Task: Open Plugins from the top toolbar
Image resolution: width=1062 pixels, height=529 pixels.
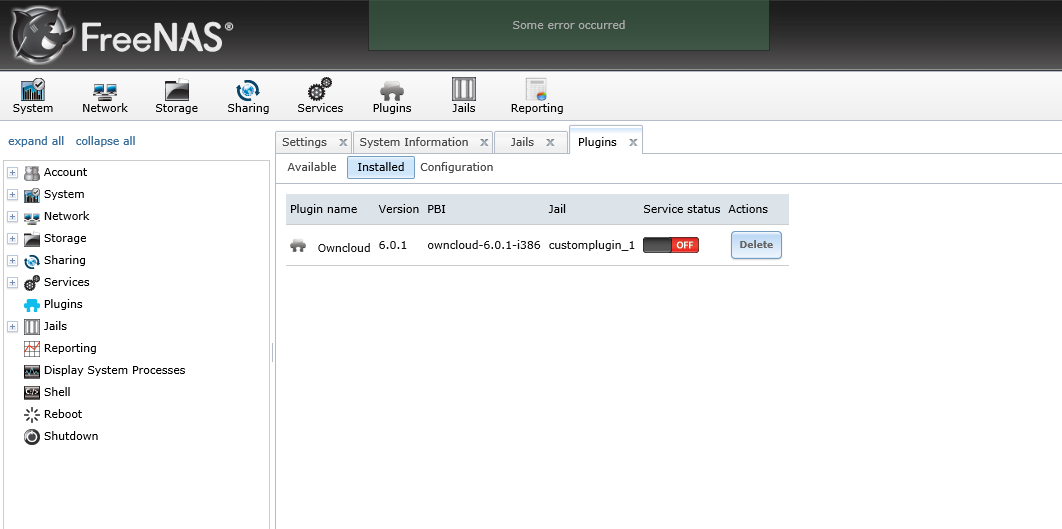Action: (391, 96)
